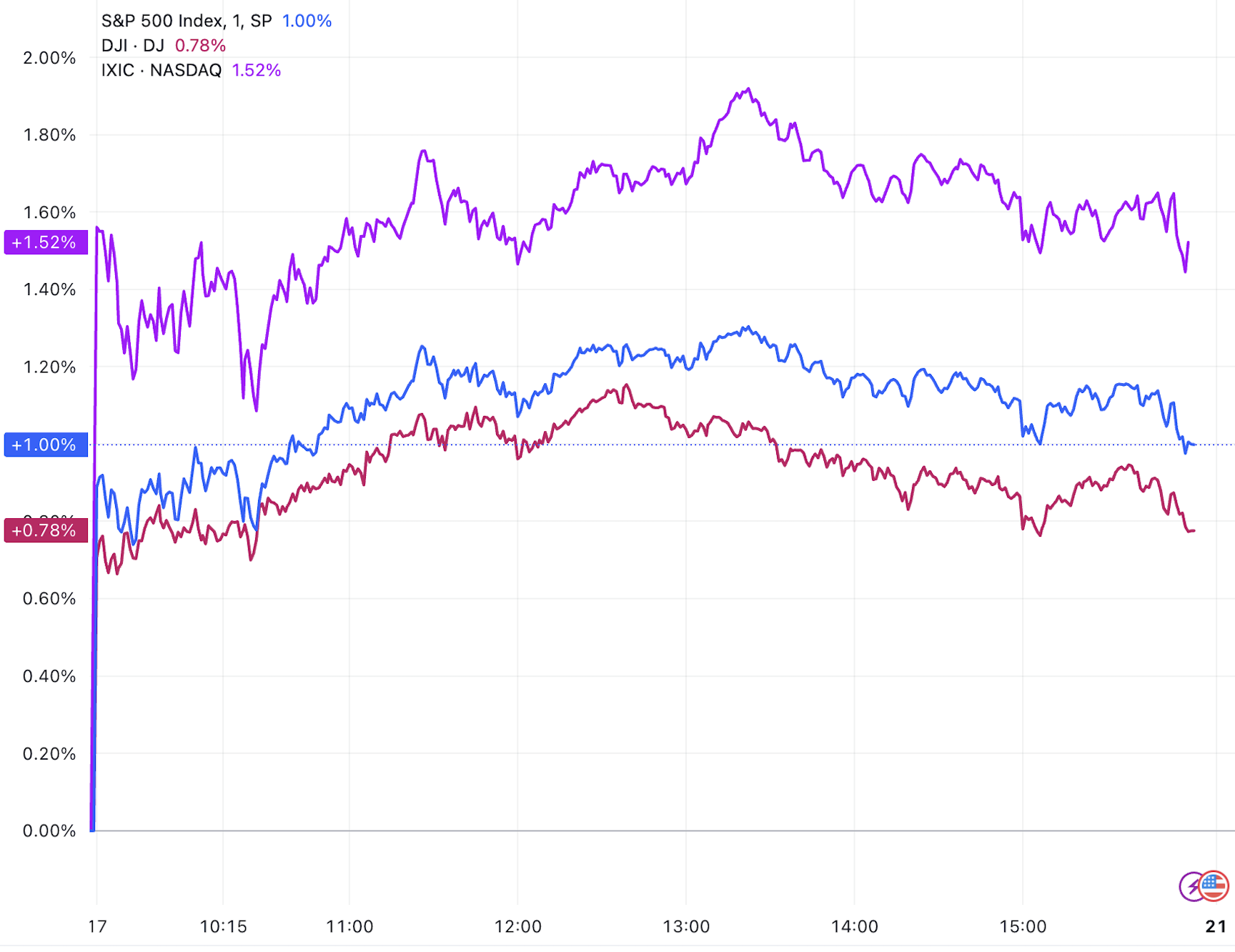Click the red 0.78% legend value

pos(200,46)
